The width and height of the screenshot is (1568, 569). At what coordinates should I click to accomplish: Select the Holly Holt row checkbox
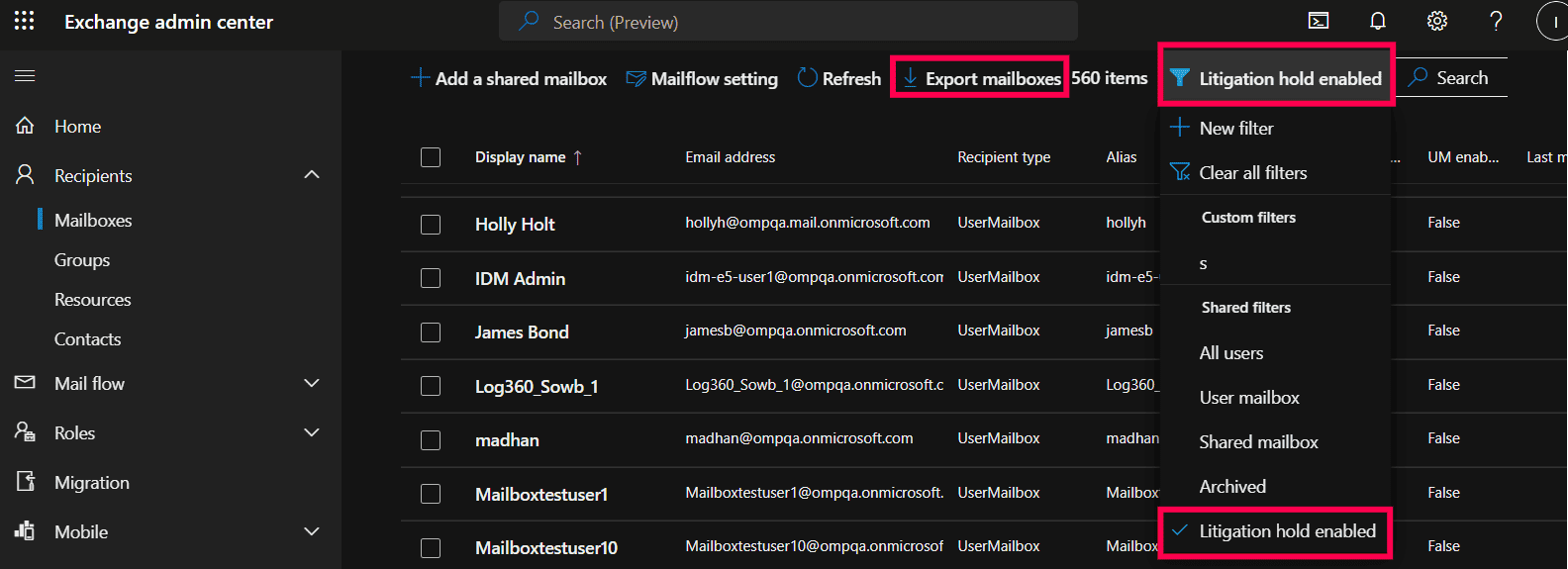[x=431, y=225]
